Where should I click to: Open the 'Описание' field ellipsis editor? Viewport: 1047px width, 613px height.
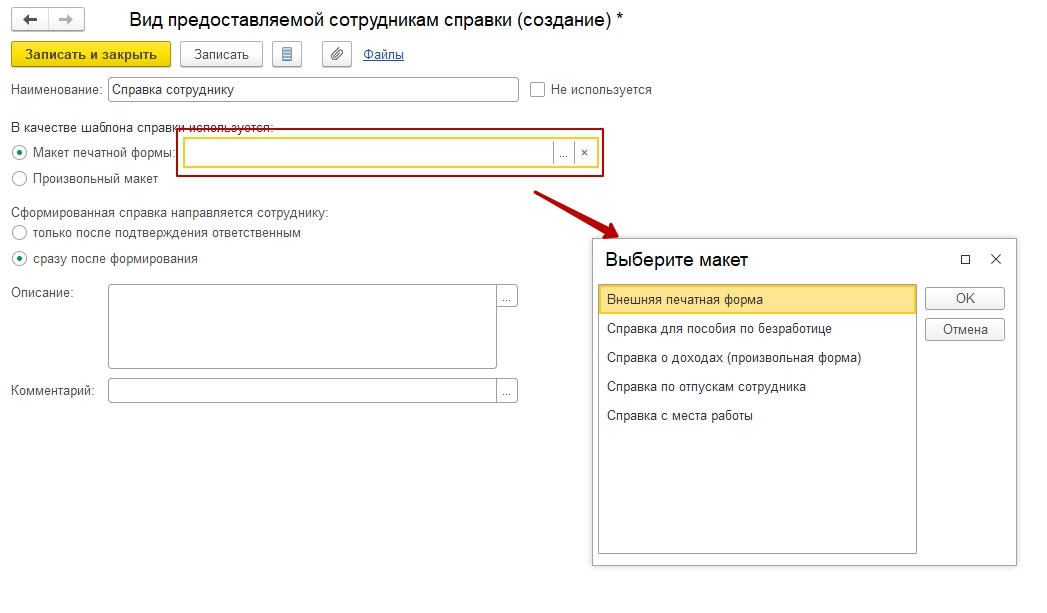(507, 296)
